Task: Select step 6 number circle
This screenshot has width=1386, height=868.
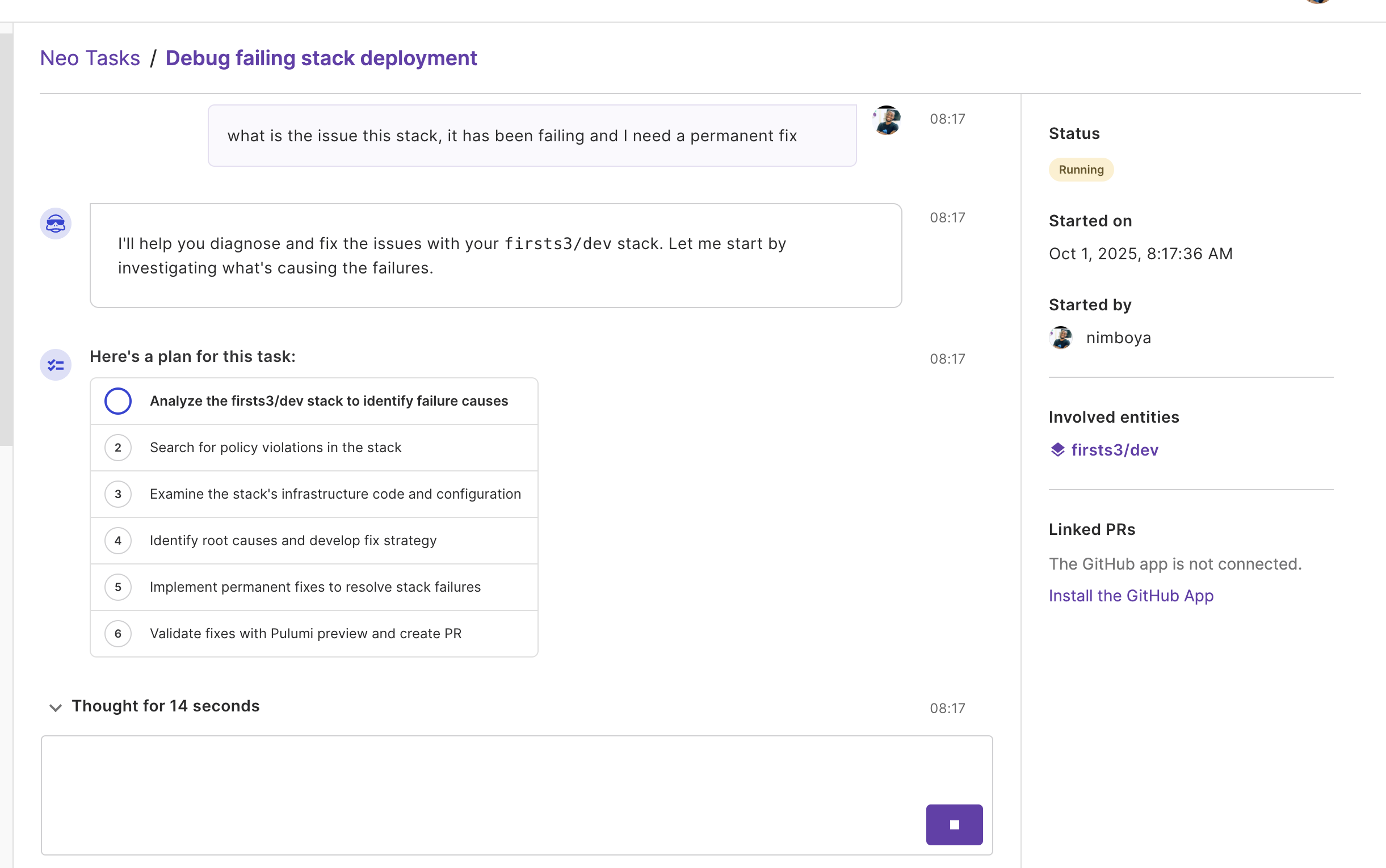Action: click(117, 633)
